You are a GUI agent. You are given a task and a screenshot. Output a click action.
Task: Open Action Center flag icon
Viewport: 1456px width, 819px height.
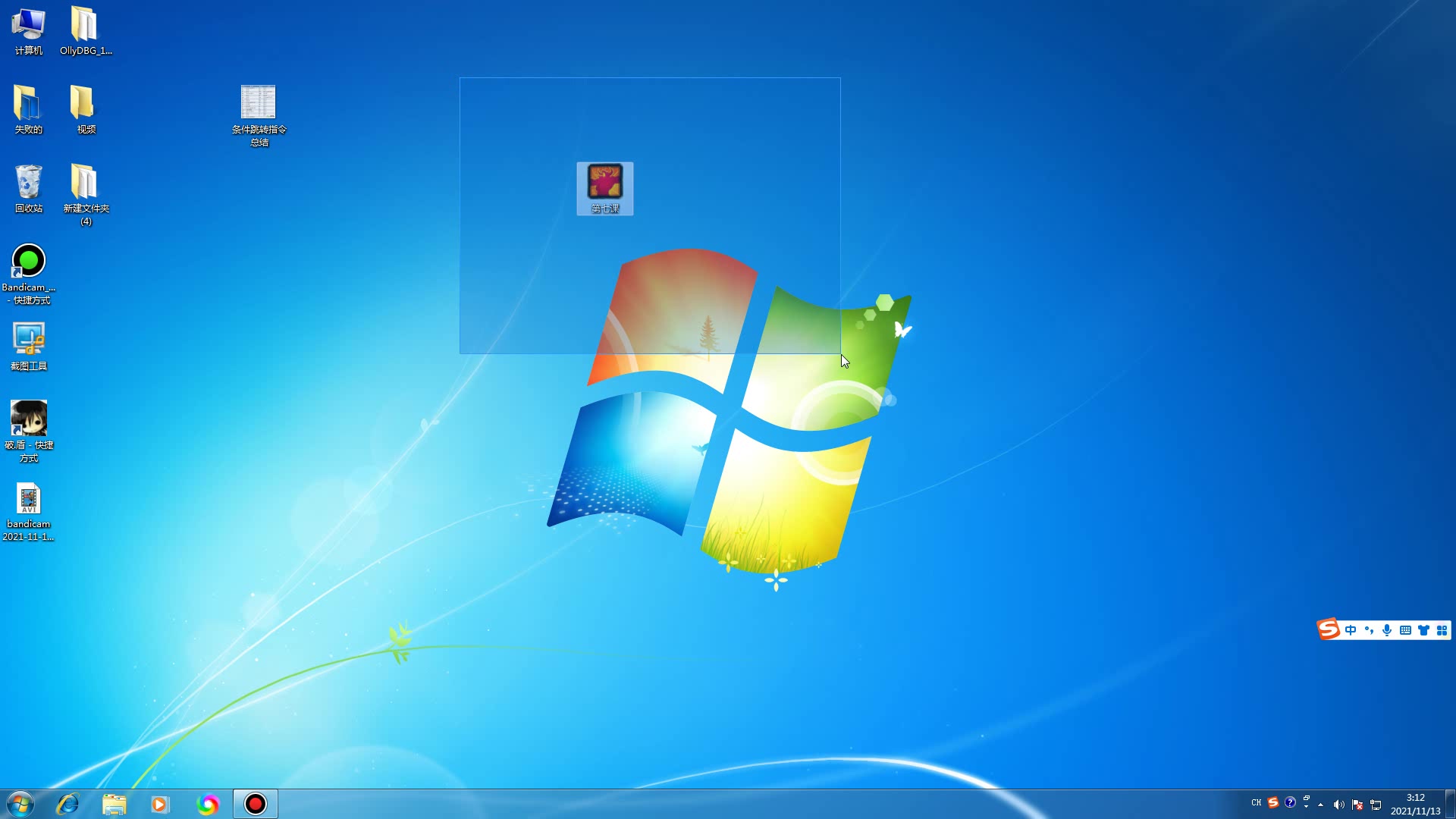[x=1357, y=805]
